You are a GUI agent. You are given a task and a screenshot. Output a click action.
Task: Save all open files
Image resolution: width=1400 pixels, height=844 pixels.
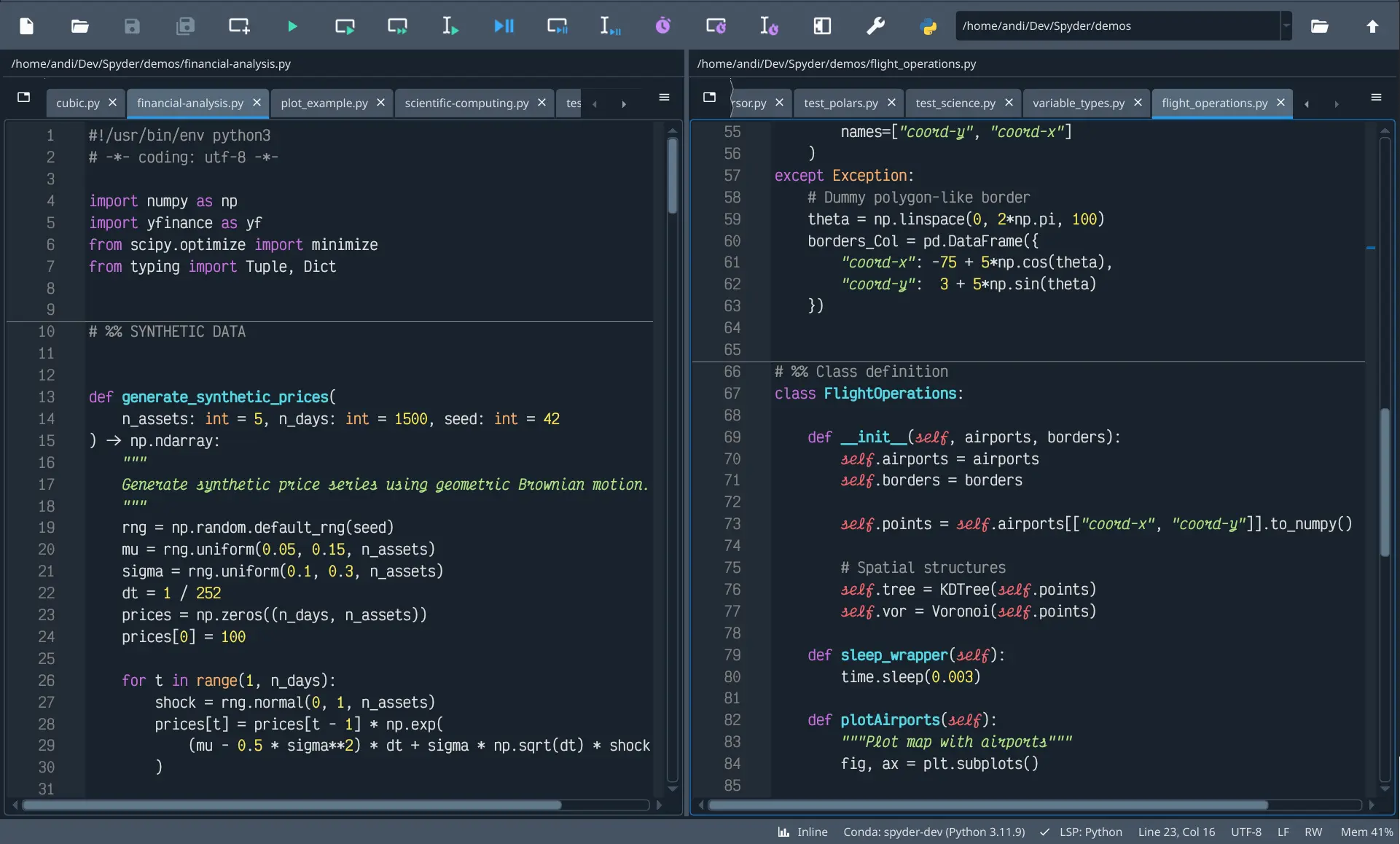185,26
